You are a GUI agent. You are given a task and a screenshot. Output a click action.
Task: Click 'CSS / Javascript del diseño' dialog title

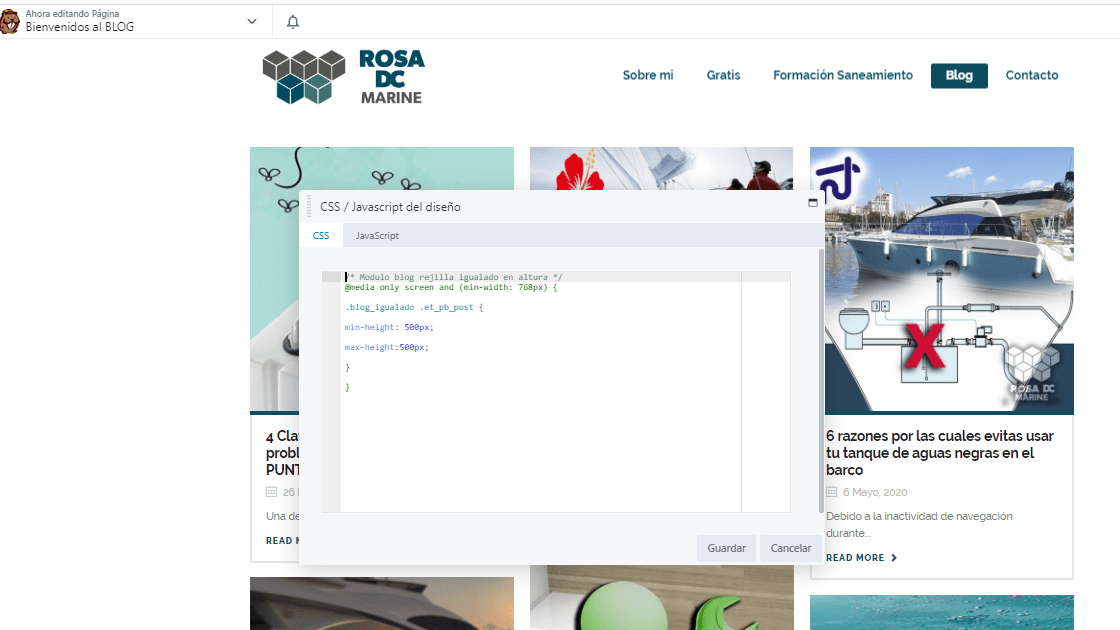(390, 206)
